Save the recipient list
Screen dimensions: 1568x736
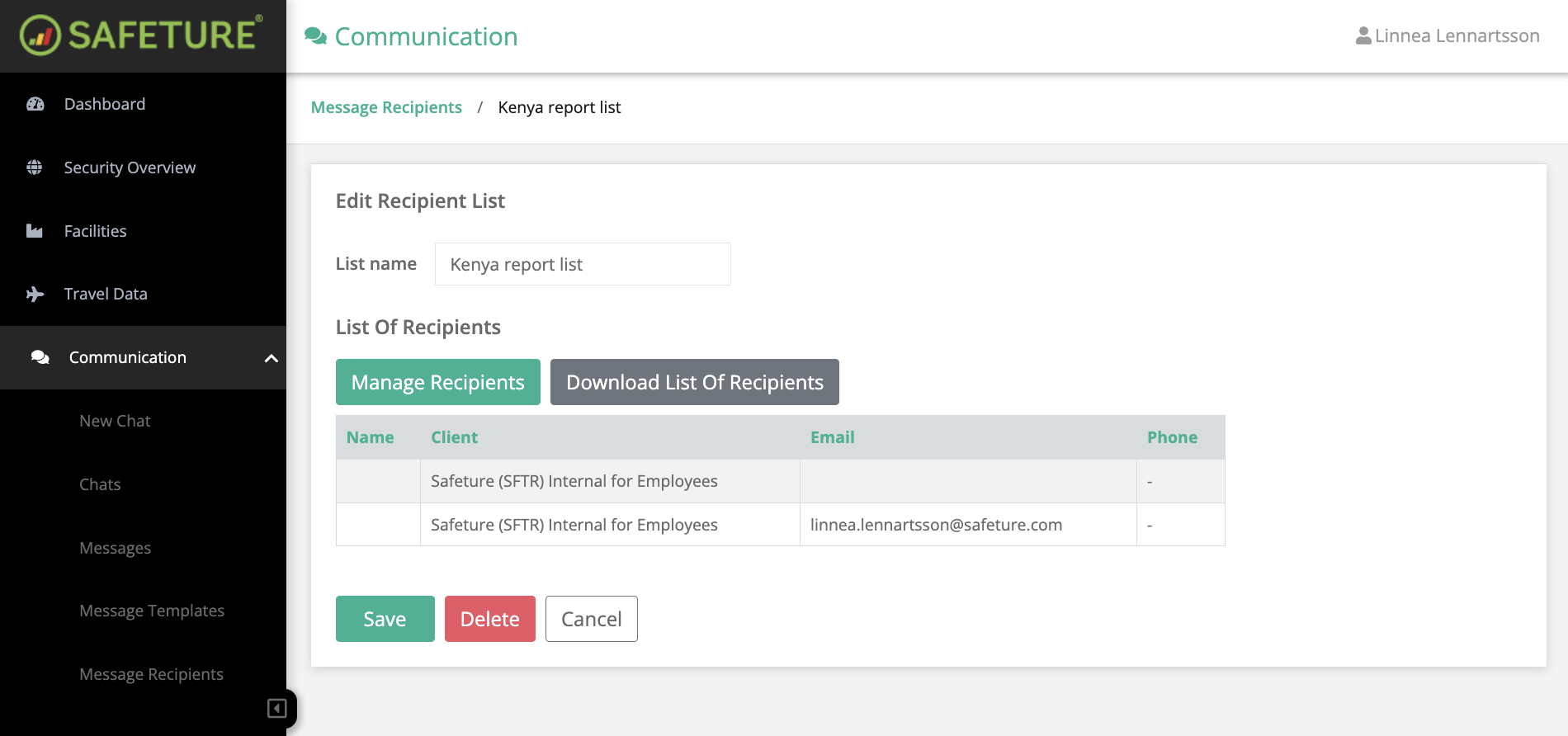pyautogui.click(x=385, y=619)
